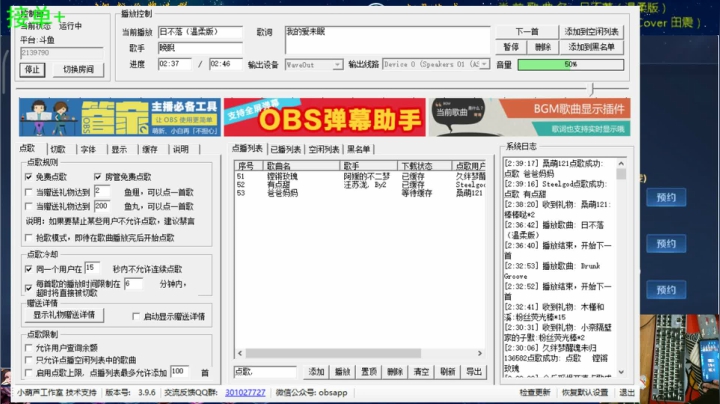The height and width of the screenshot is (404, 720).
Task: Switch to the 字体 tab
Action: click(88, 149)
